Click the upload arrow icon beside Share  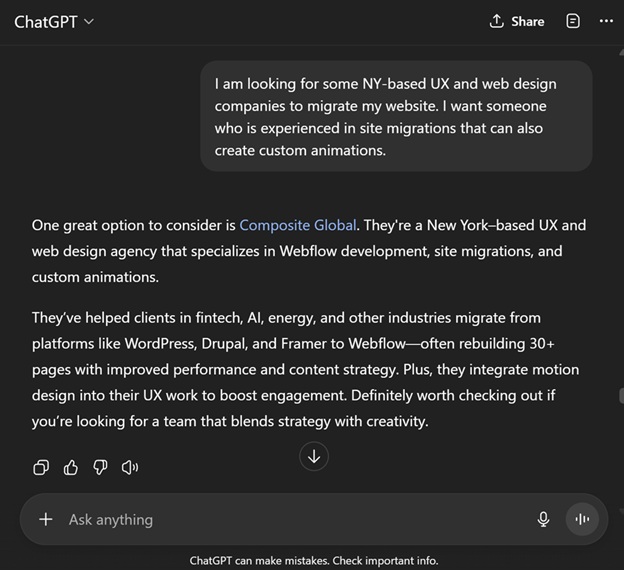[x=497, y=21]
